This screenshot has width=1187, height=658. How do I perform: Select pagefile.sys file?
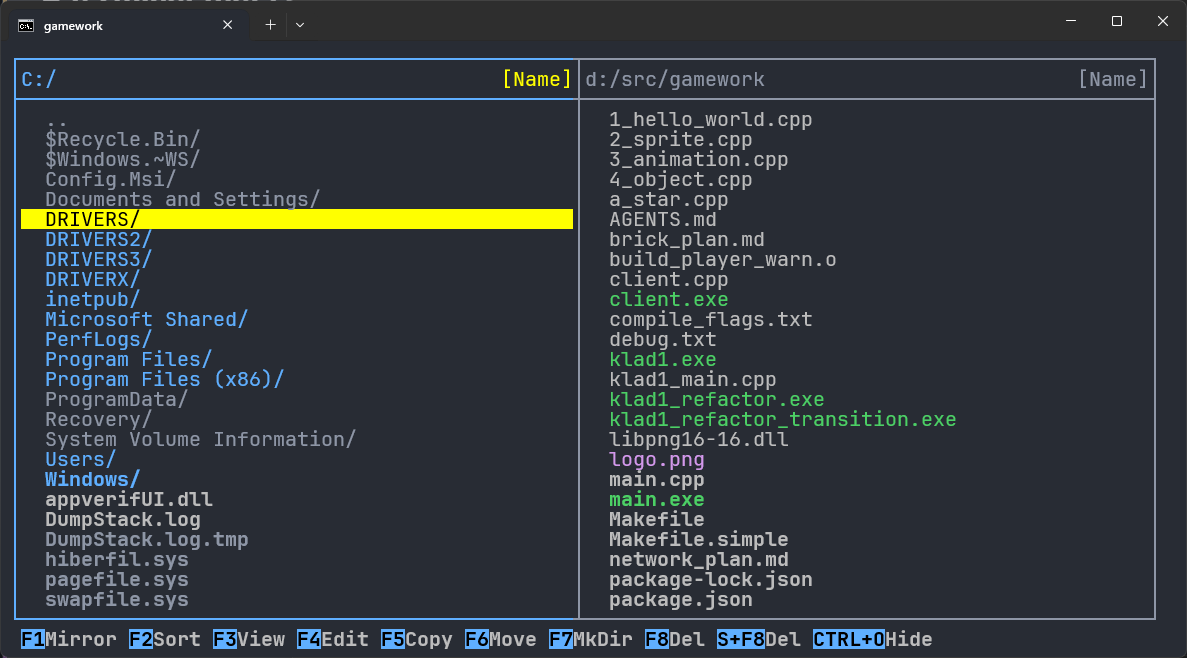117,579
